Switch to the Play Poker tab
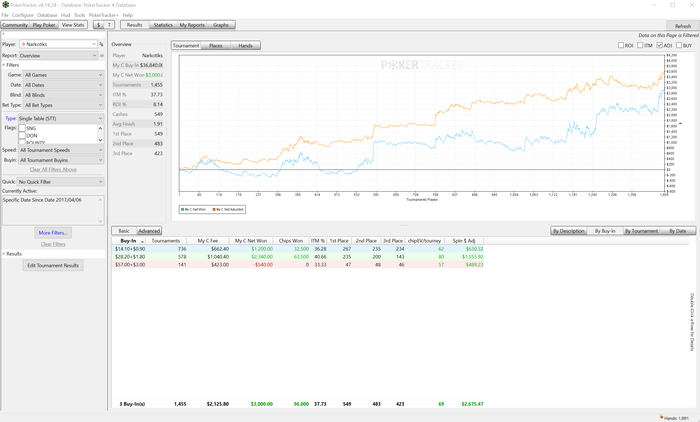This screenshot has width=700, height=422. 44,25
